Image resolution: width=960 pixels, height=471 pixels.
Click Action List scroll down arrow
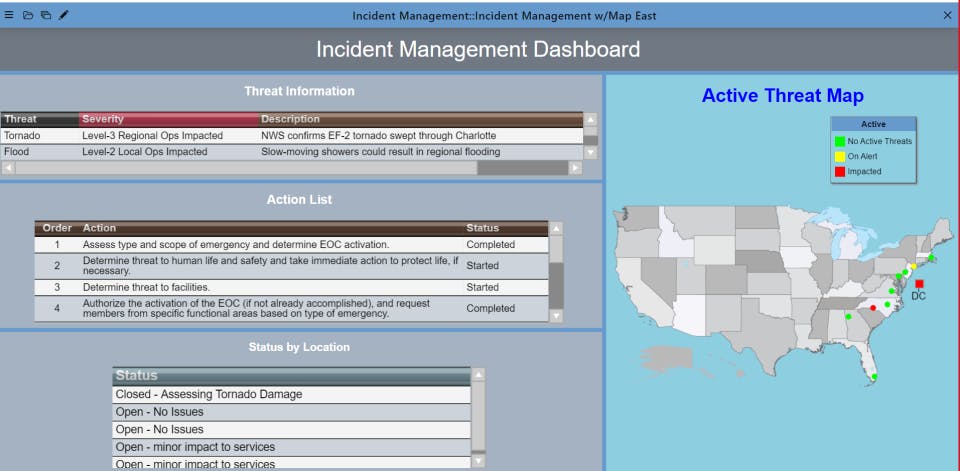pos(556,316)
